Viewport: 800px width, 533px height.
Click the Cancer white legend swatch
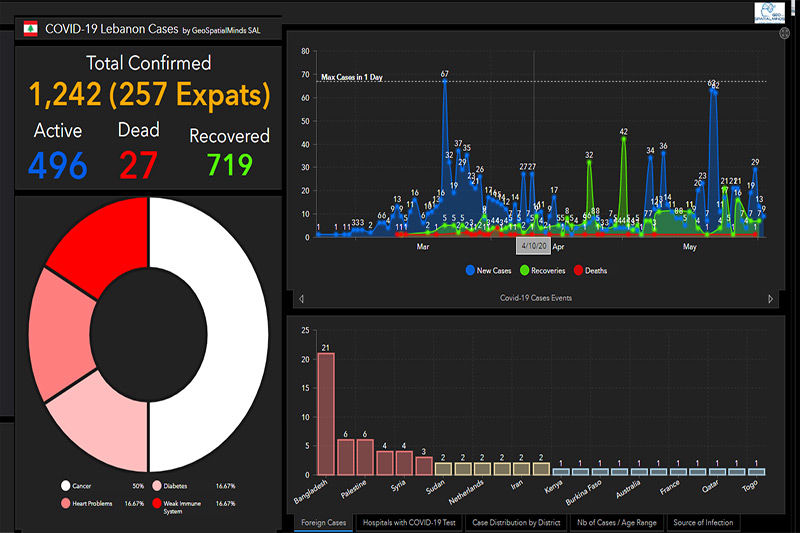[65, 486]
